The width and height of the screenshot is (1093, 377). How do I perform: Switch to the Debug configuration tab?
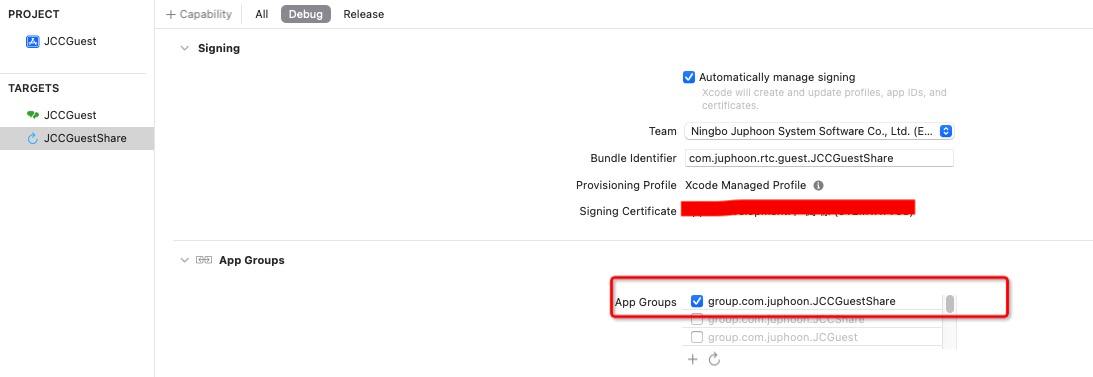point(306,14)
